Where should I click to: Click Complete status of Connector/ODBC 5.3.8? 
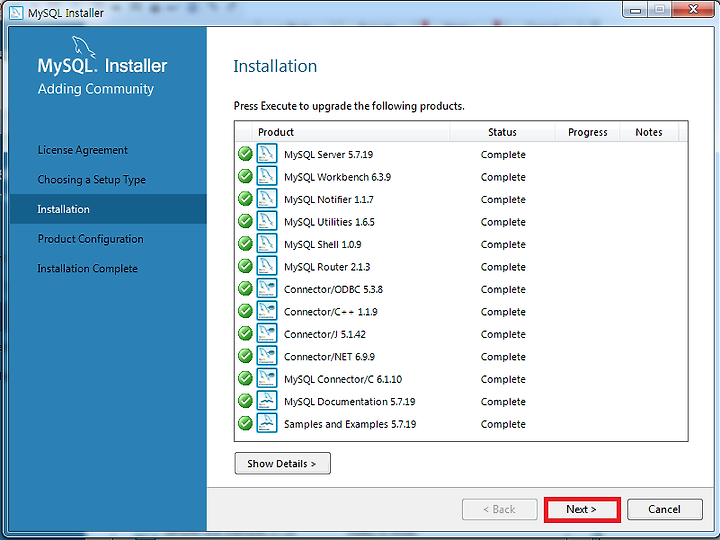[x=503, y=290]
